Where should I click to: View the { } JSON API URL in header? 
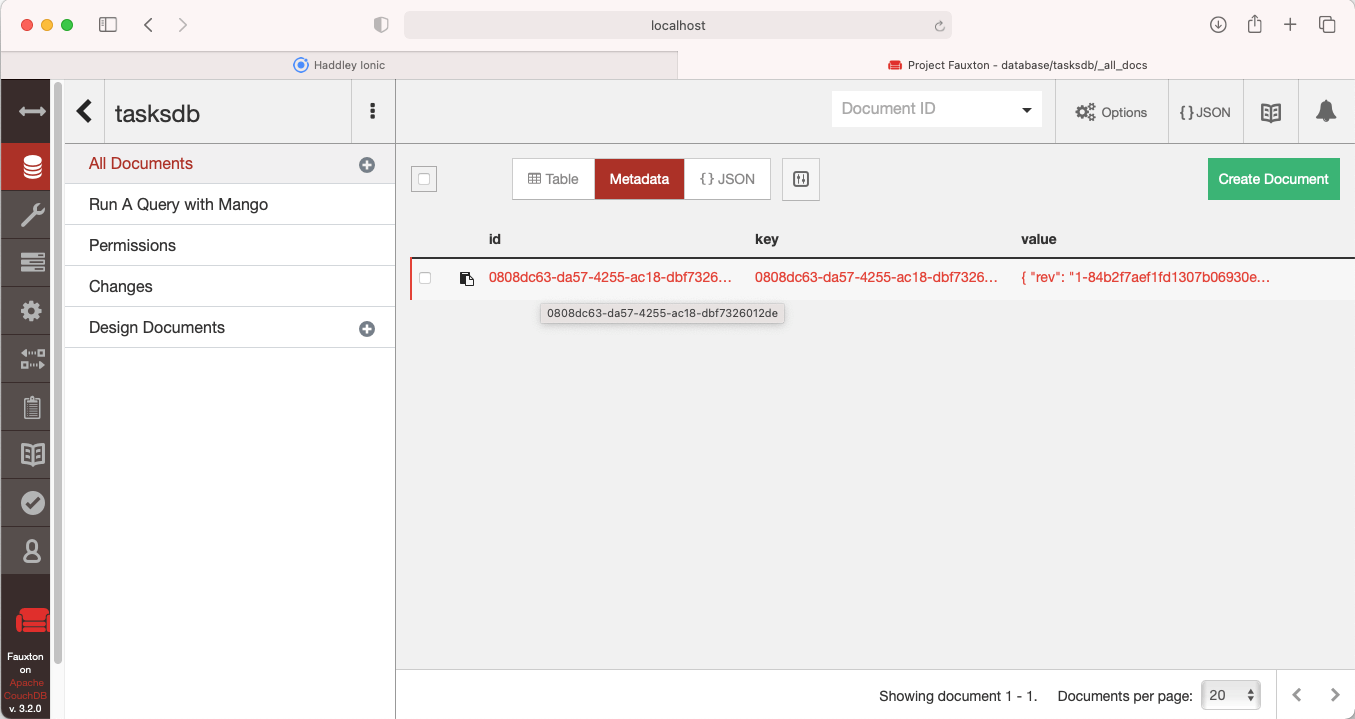(1205, 113)
